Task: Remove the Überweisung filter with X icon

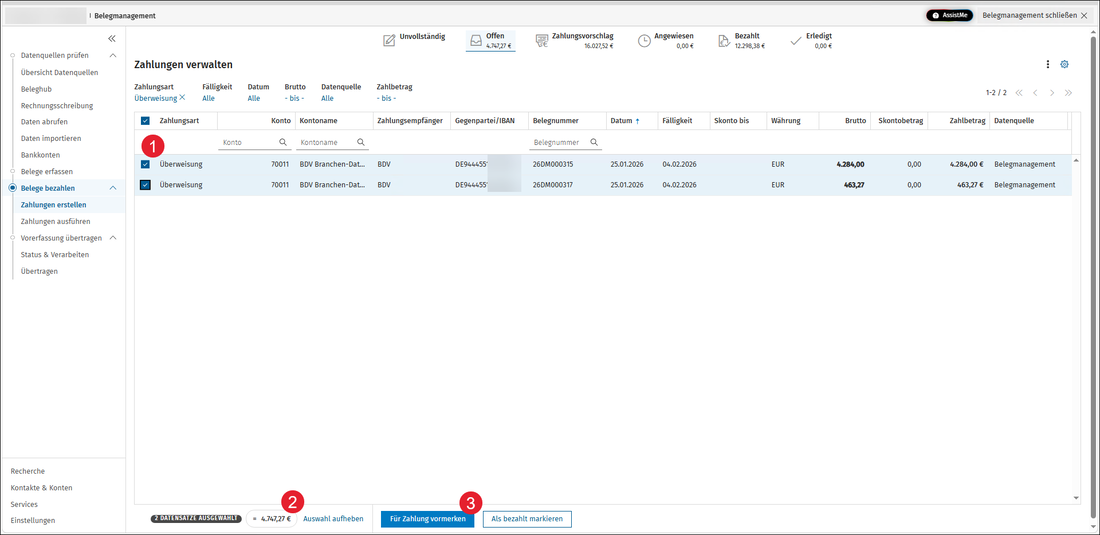Action: point(182,97)
